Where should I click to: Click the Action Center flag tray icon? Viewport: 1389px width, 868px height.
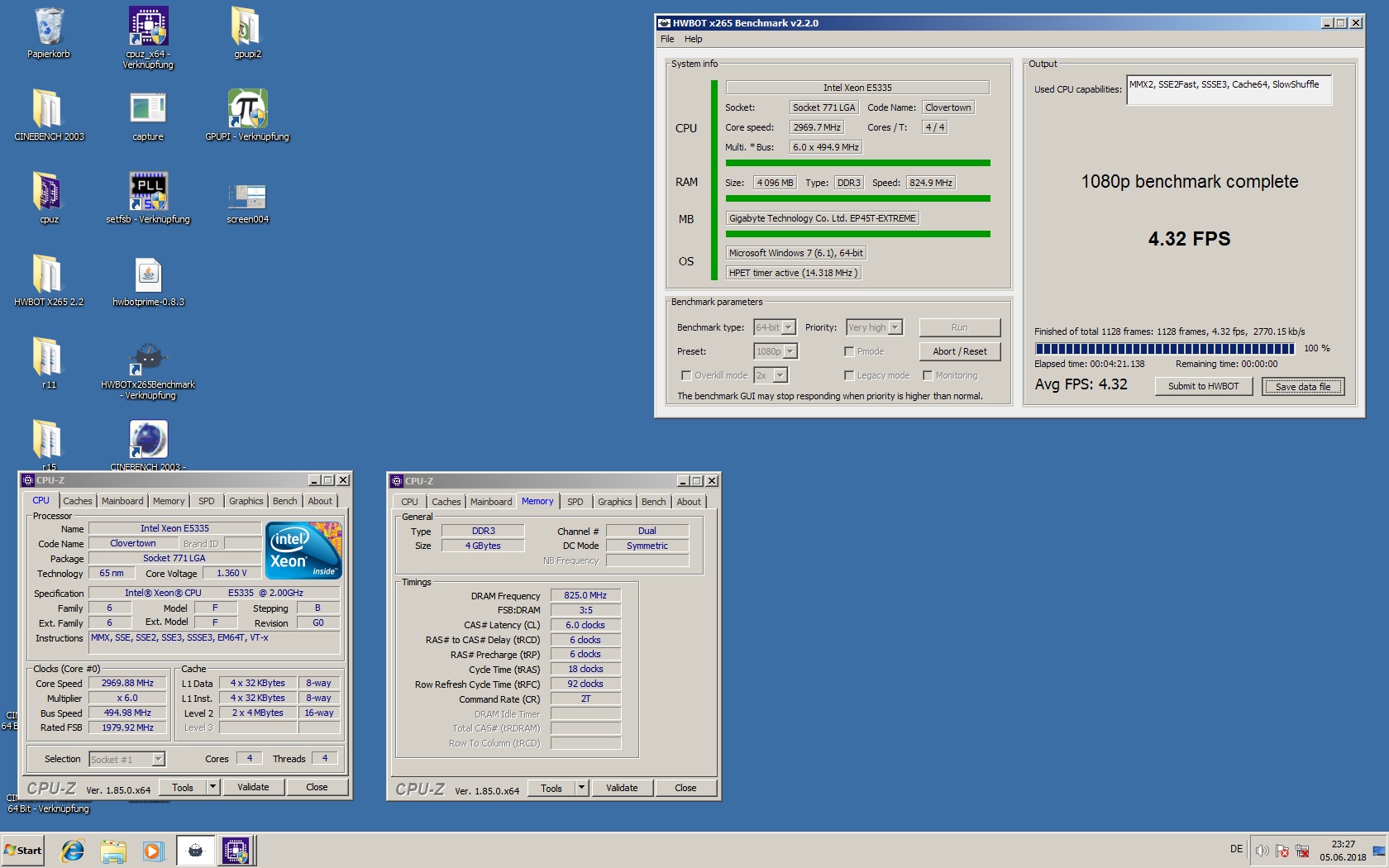point(1282,851)
